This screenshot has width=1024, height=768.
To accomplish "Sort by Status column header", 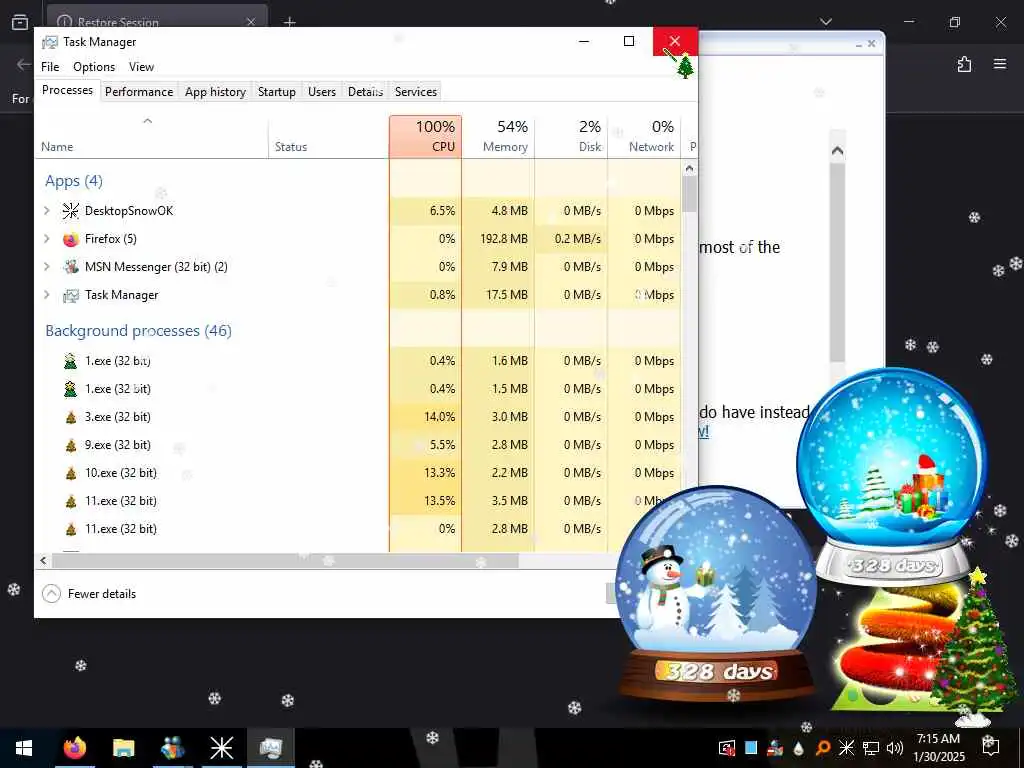I will coord(328,136).
